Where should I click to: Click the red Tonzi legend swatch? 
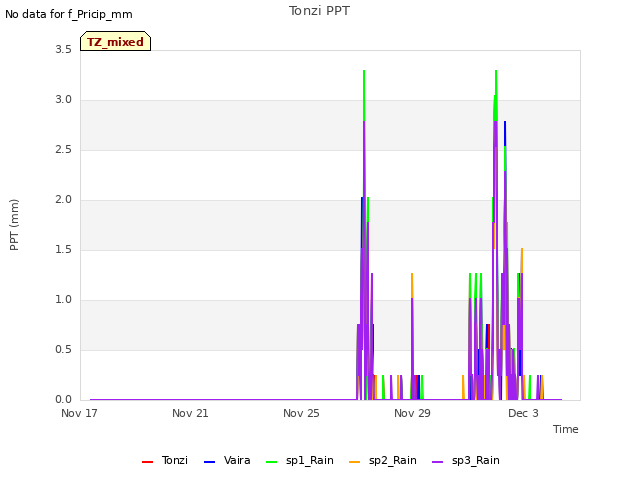[x=147, y=462]
